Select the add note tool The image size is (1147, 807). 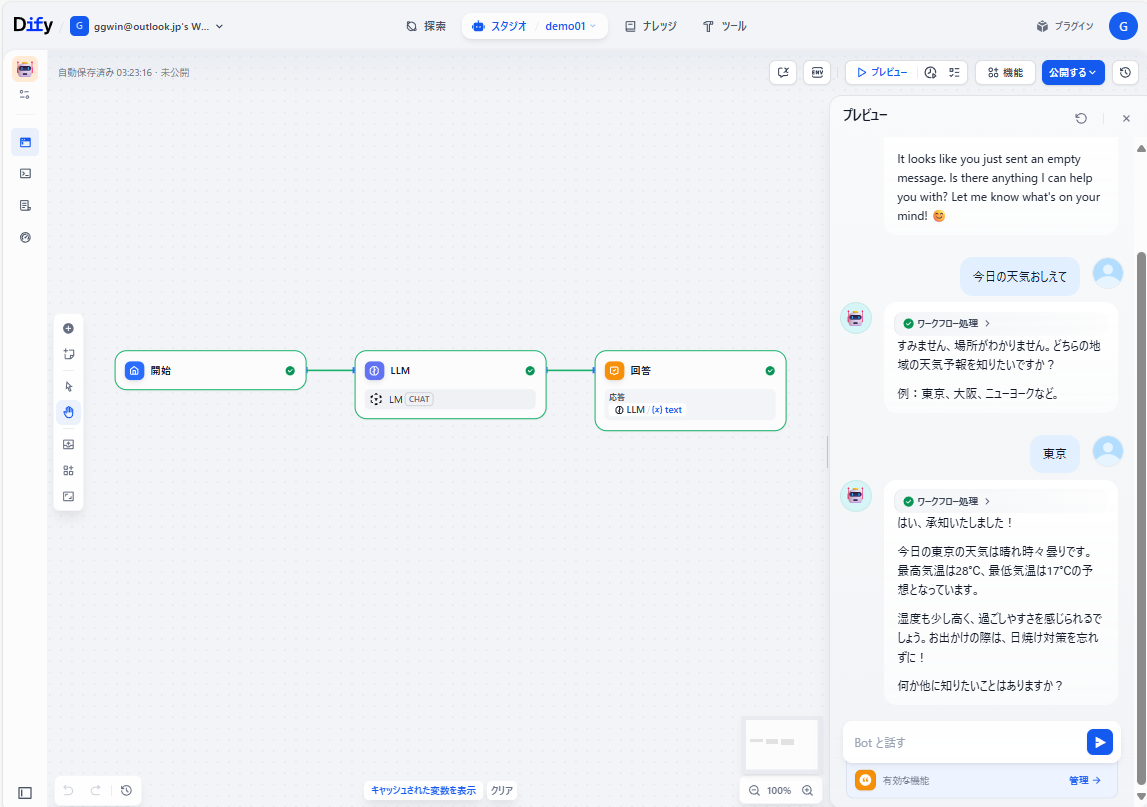pyautogui.click(x=68, y=354)
